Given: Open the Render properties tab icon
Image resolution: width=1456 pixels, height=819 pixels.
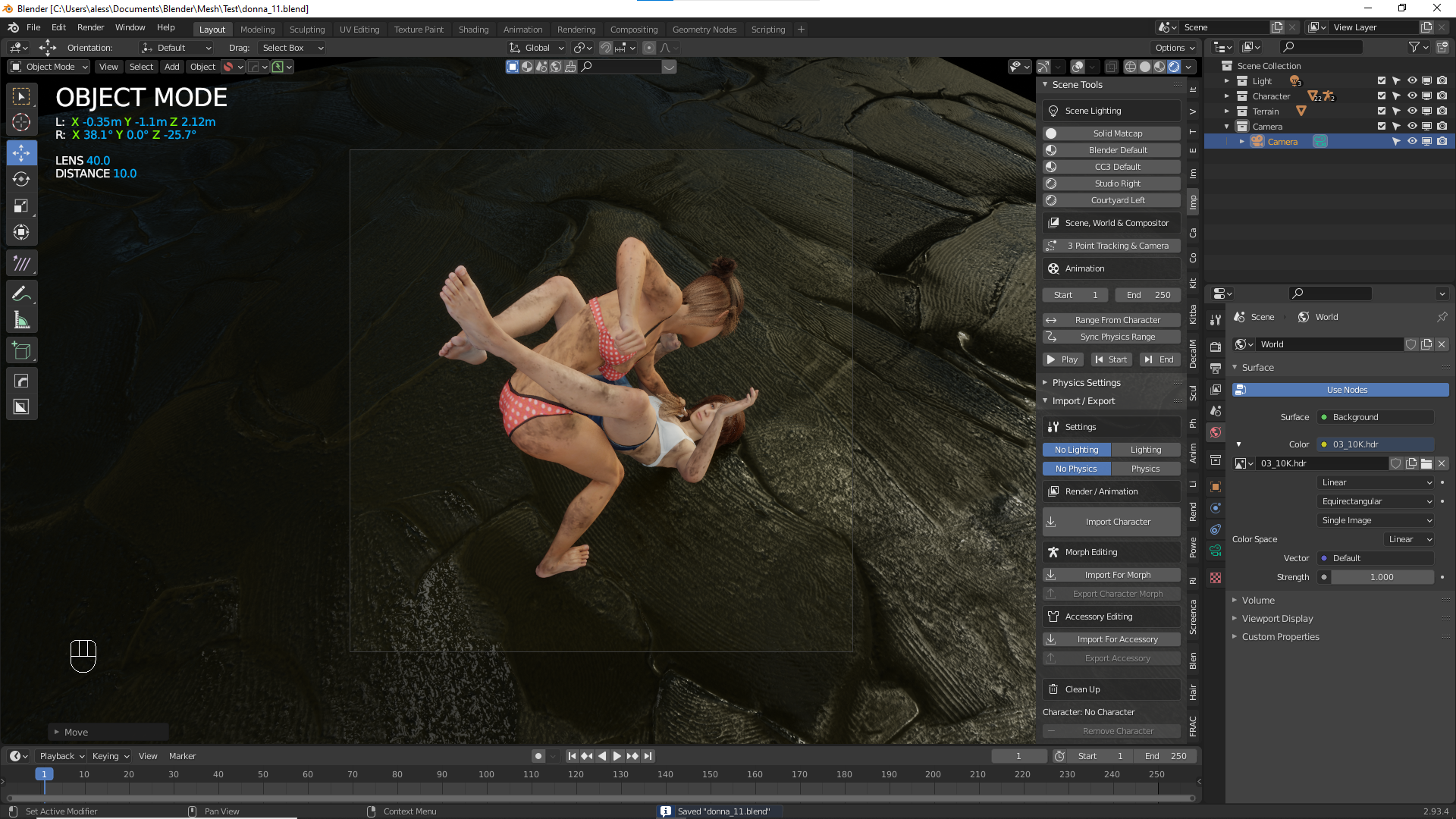Looking at the screenshot, I should pyautogui.click(x=1216, y=347).
